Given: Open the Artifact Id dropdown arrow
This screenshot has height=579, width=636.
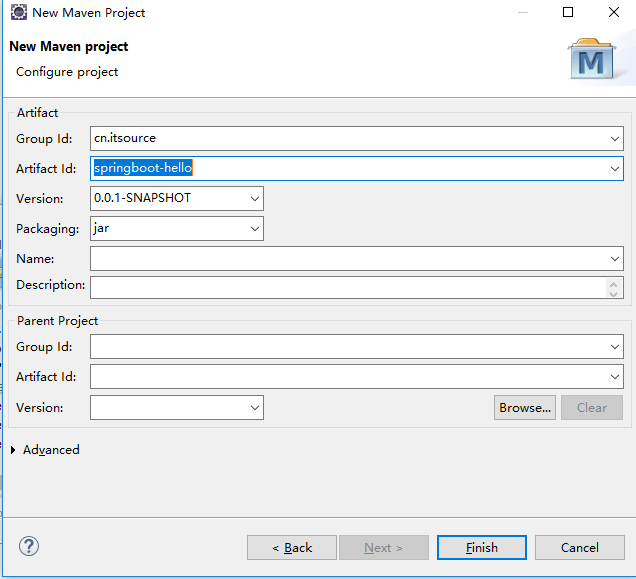Looking at the screenshot, I should pyautogui.click(x=615, y=169).
